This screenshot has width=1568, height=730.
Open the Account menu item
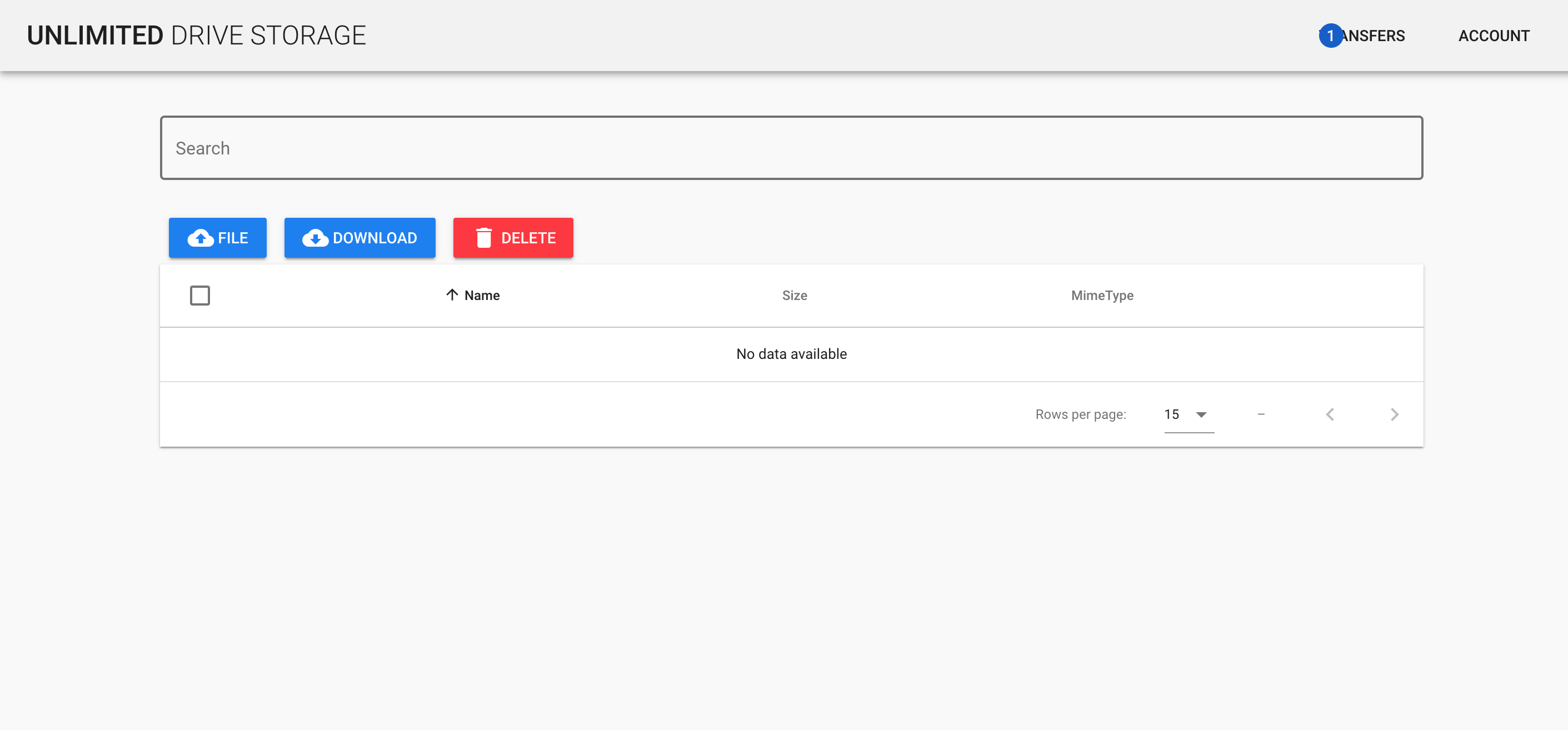[1494, 36]
